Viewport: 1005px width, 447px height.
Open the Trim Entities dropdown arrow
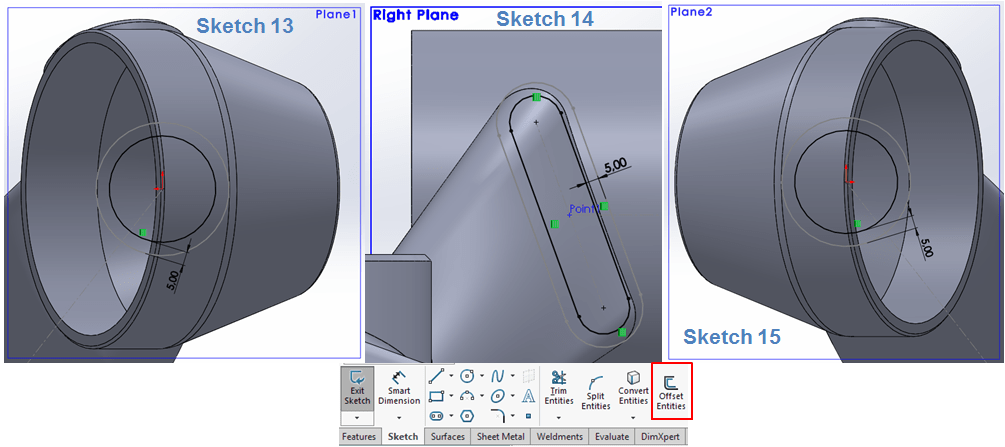click(559, 417)
